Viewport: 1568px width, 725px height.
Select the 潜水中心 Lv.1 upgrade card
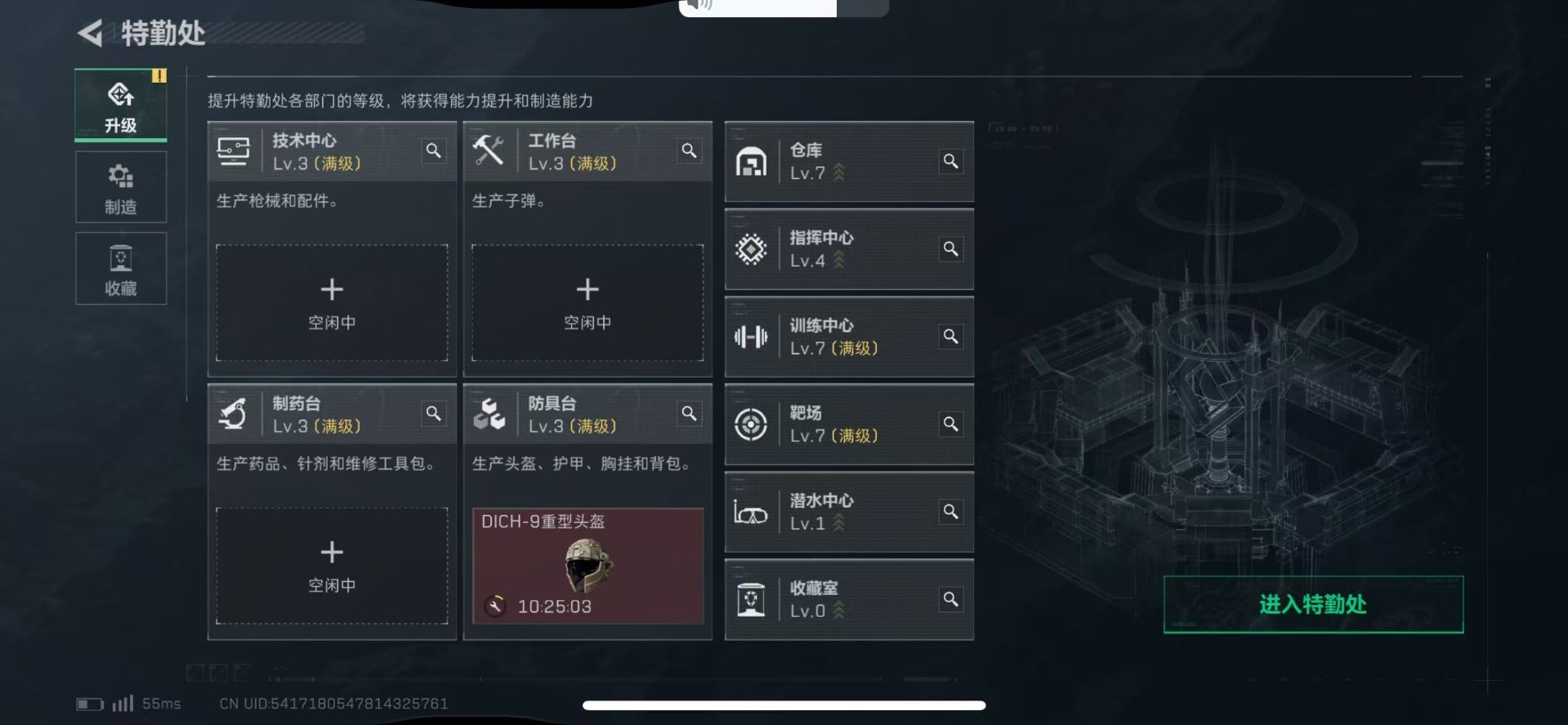click(x=849, y=512)
